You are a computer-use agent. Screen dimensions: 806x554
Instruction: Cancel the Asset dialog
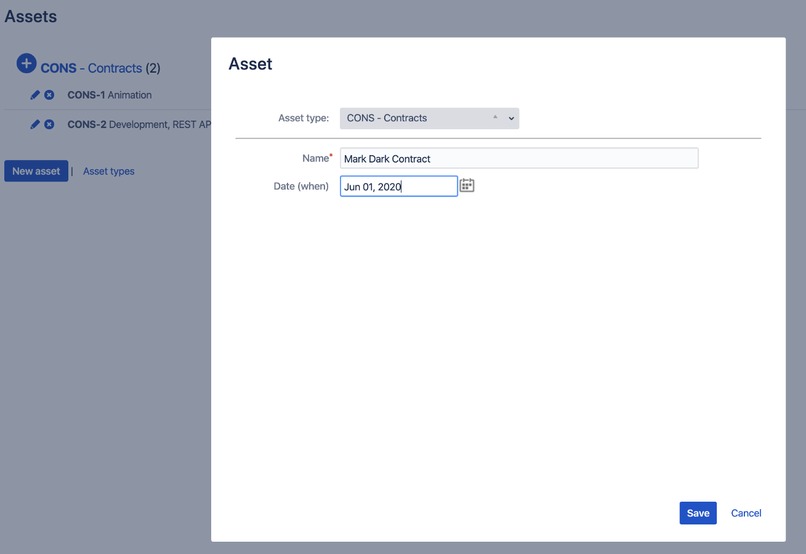746,513
